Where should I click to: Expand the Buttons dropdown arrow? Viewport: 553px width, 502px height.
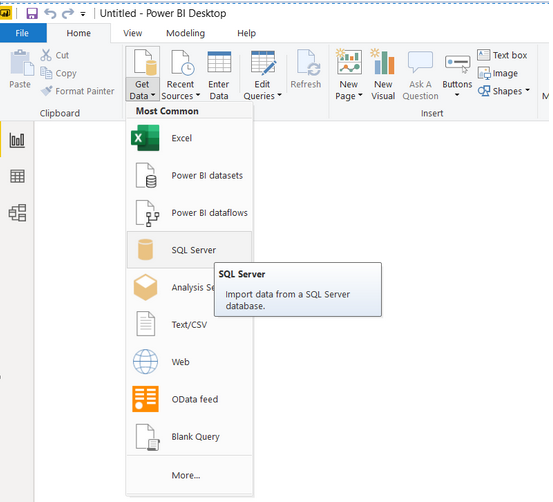(x=457, y=95)
